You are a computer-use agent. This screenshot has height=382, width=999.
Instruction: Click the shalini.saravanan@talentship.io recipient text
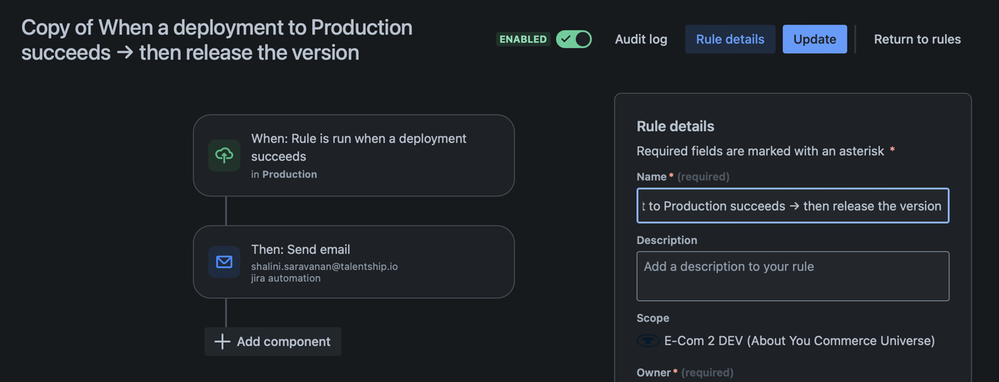point(324,266)
